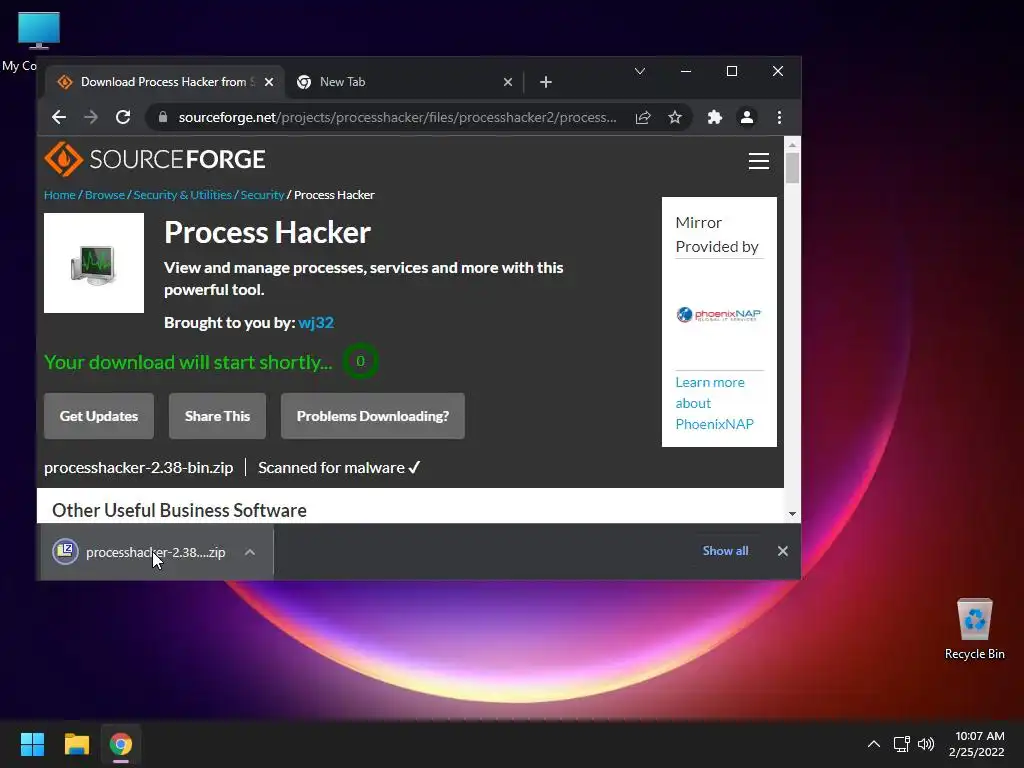Minimize the Chrome window
The image size is (1024, 768).
point(686,71)
